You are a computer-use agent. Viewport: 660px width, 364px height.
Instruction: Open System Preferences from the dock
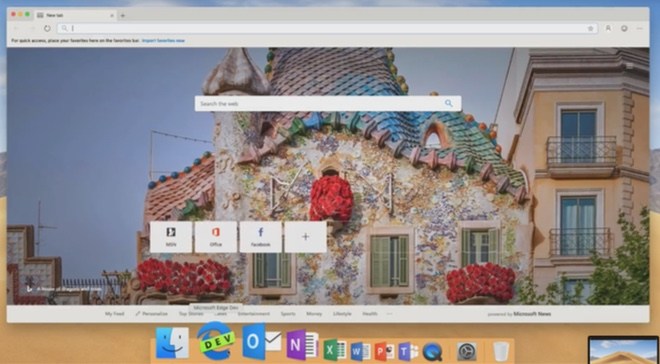tap(467, 352)
